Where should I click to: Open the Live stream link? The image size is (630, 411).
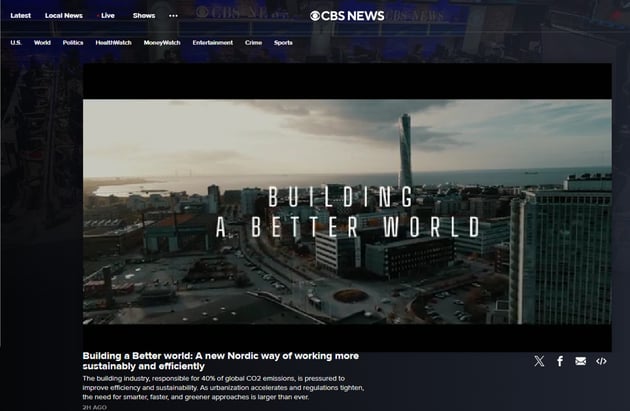106,16
